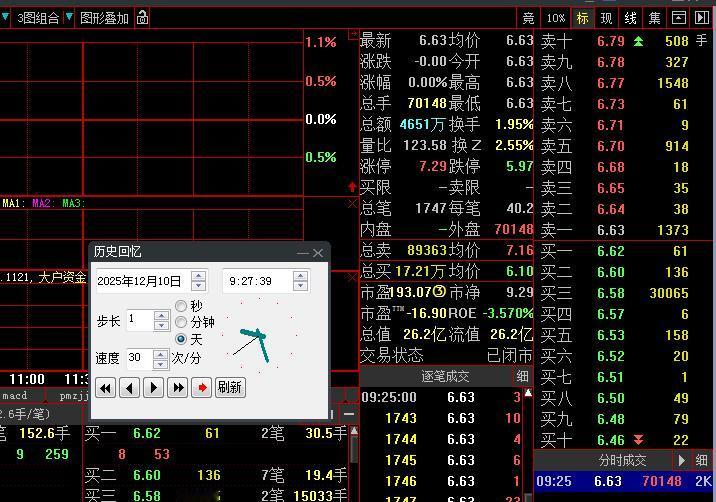Click the 细 button beside 逐笔成交
This screenshot has height=502, width=716.
[x=522, y=376]
